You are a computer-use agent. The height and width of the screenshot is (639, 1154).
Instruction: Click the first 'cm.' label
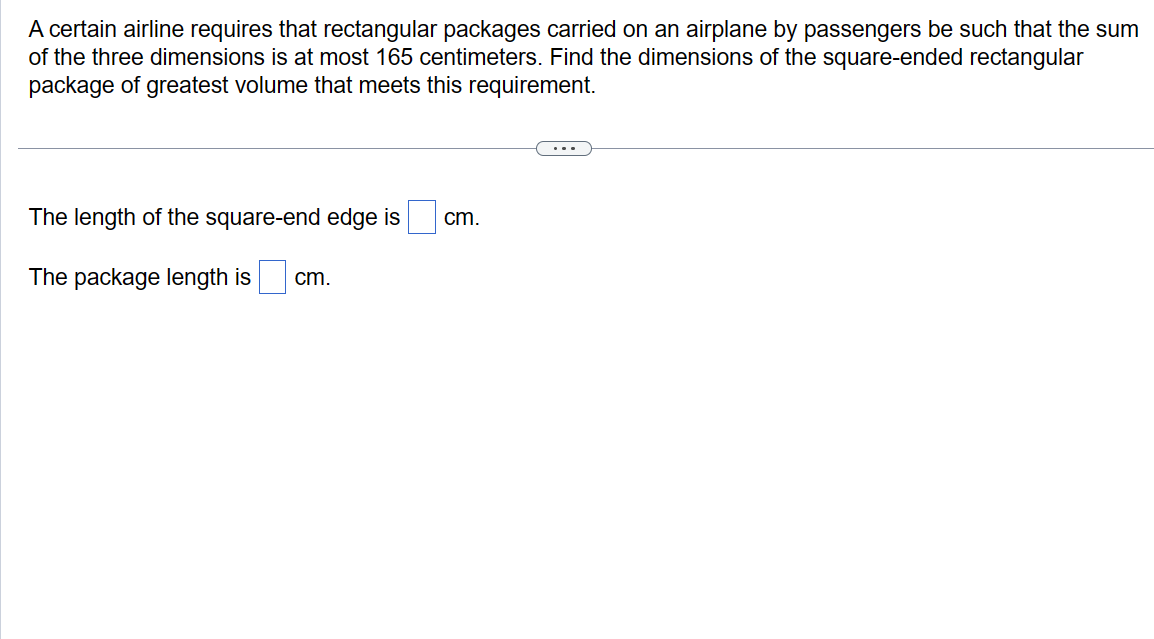pyautogui.click(x=462, y=218)
